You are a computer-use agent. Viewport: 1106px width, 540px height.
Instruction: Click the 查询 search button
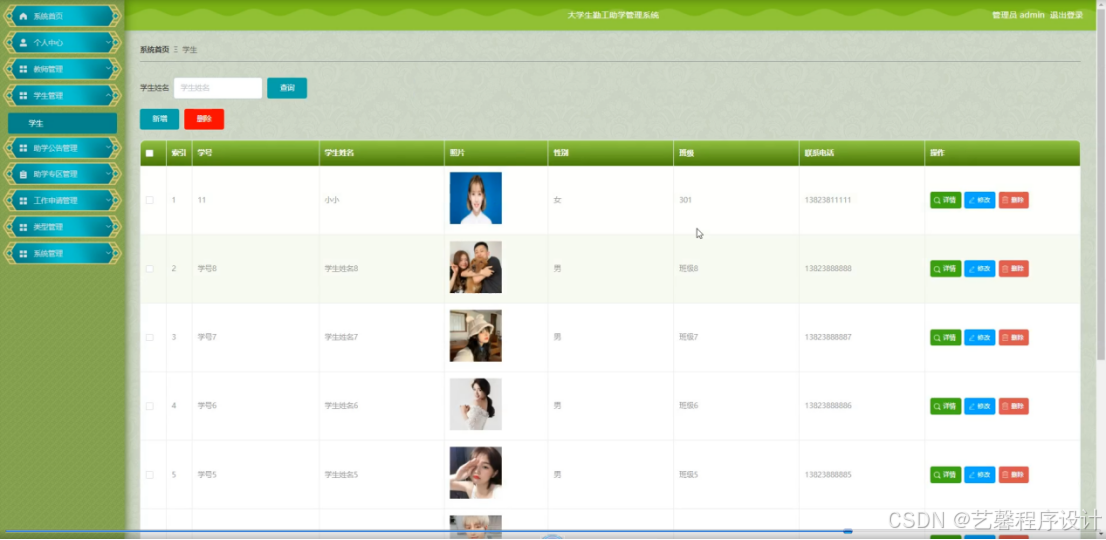(287, 88)
